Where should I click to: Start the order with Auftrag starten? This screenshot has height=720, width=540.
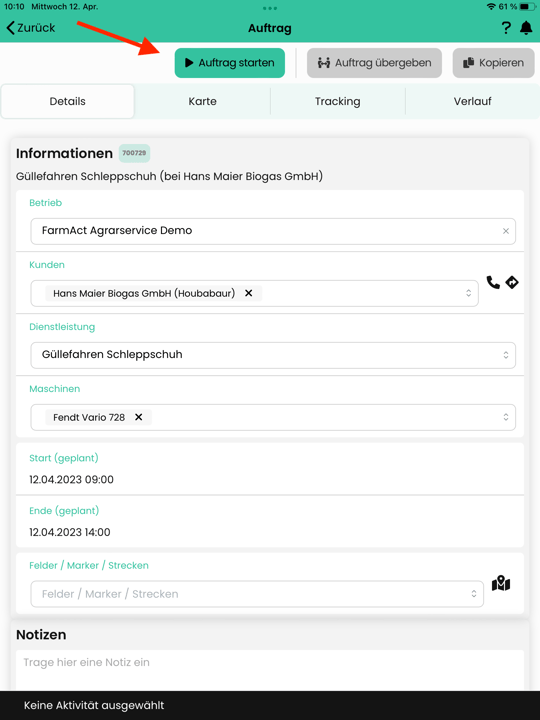230,63
